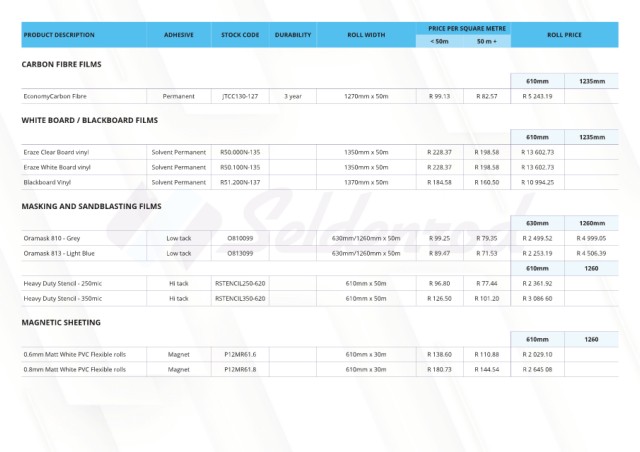Select the Adhesive column header
This screenshot has width=640, height=452.
[x=178, y=35]
